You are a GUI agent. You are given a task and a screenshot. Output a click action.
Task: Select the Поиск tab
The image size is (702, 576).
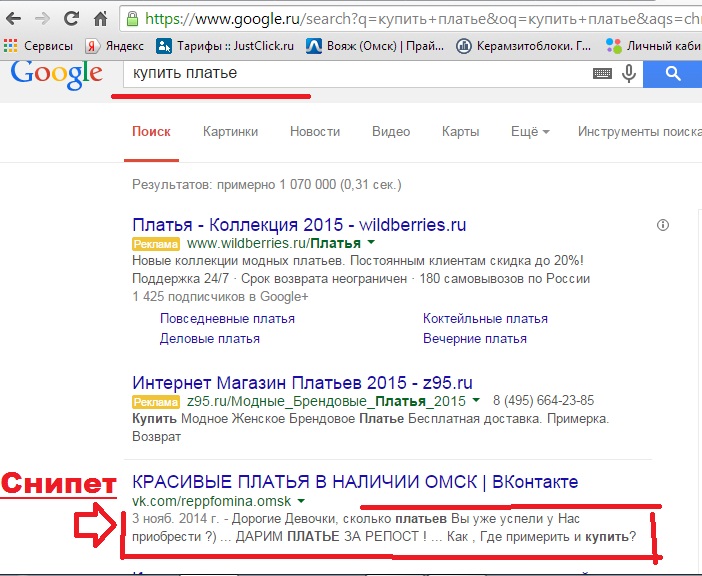tap(151, 132)
